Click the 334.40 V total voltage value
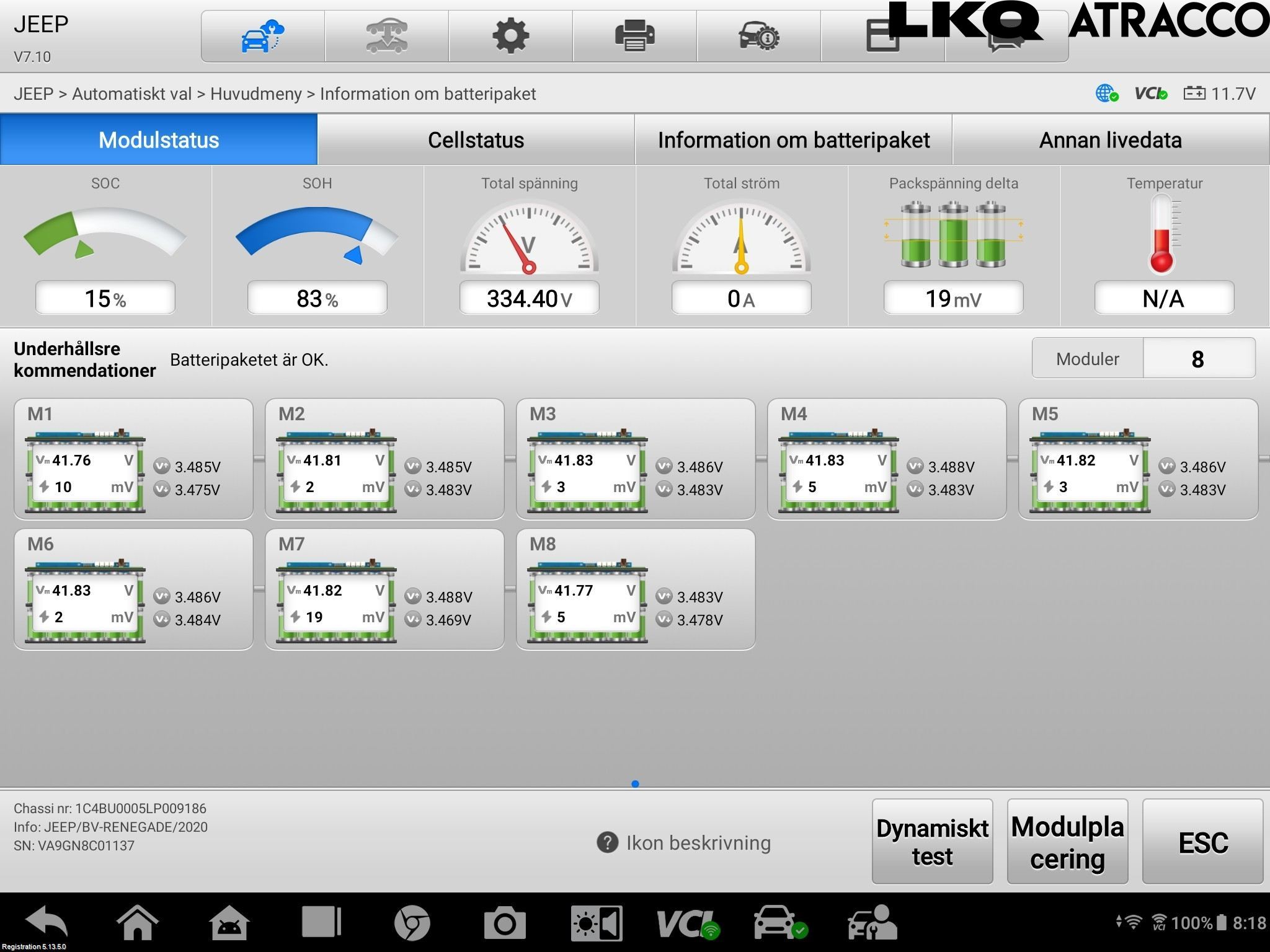 [529, 298]
